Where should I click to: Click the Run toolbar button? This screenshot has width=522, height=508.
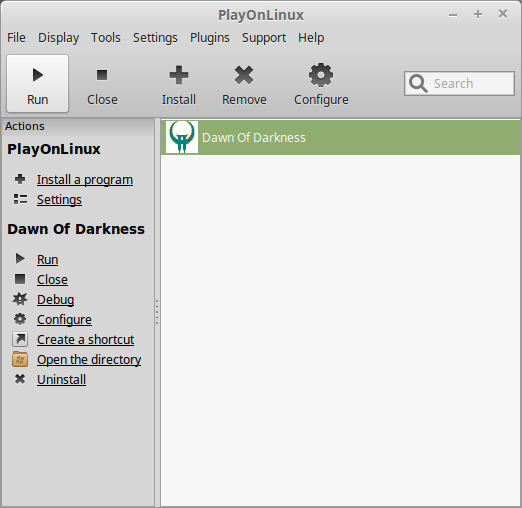pos(37,83)
